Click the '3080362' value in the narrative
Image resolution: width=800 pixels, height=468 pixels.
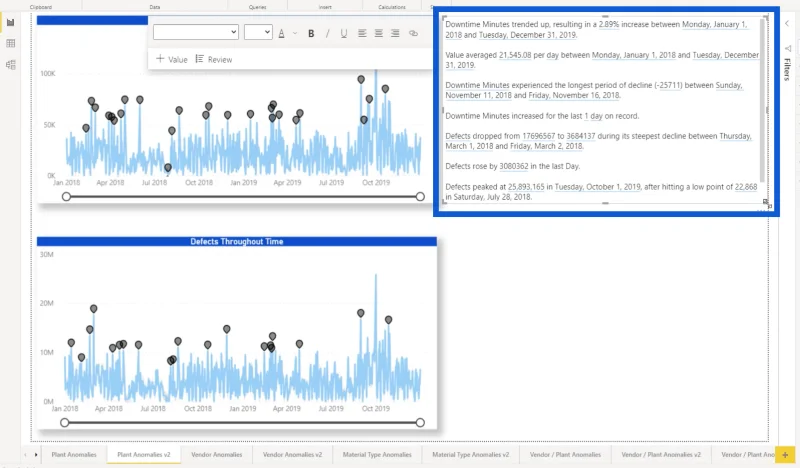[514, 166]
